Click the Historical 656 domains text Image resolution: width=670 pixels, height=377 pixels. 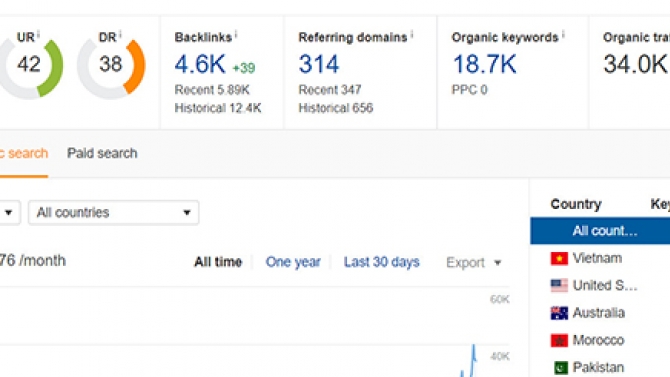336,108
